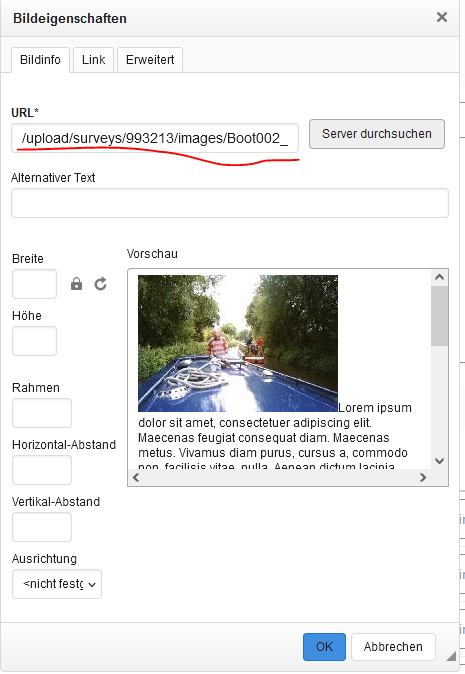The height and width of the screenshot is (674, 465).
Task: Click the Vertikal-Abstand input field
Action: (x=42, y=527)
